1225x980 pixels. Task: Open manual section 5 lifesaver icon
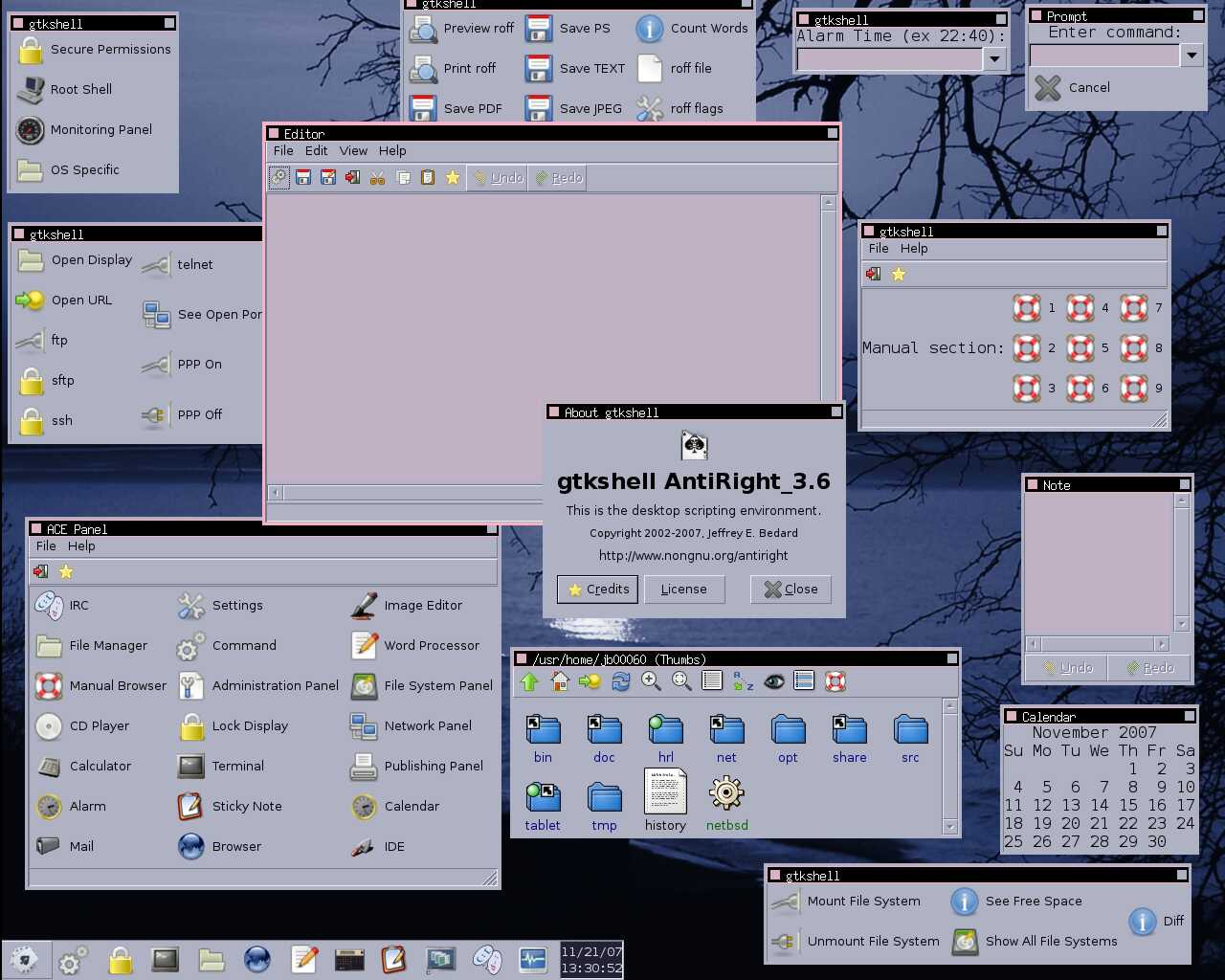pos(1080,348)
